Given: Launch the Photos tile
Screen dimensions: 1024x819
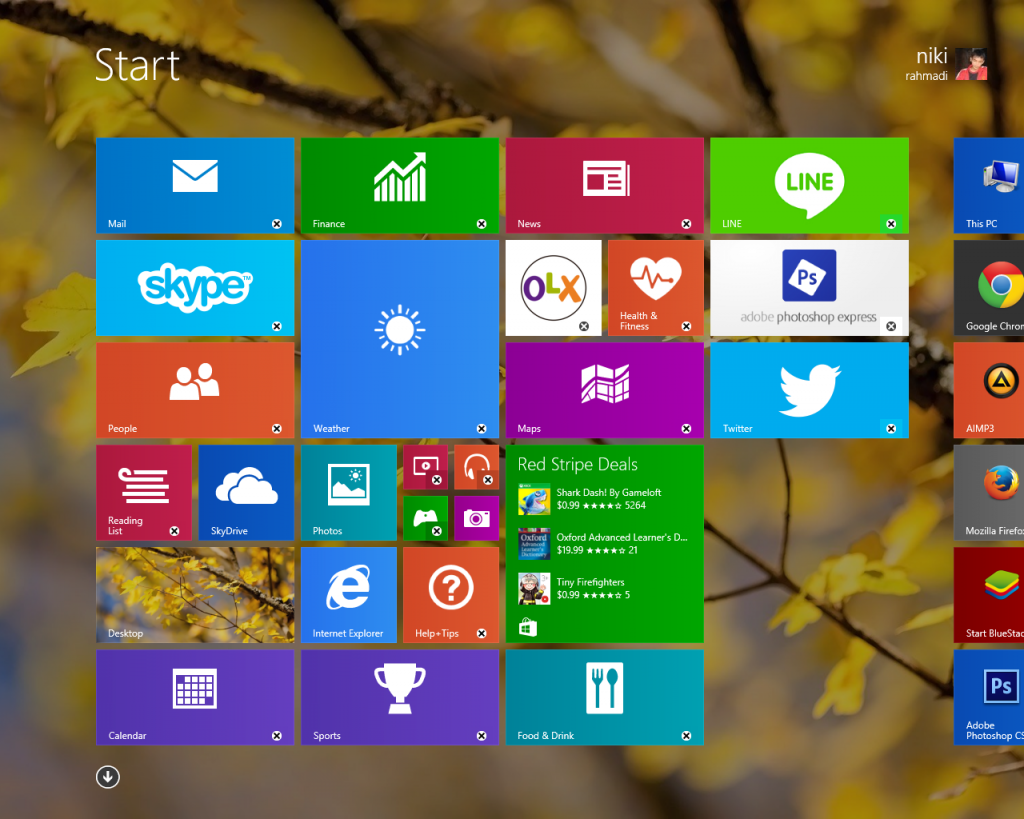Looking at the screenshot, I should 349,492.
